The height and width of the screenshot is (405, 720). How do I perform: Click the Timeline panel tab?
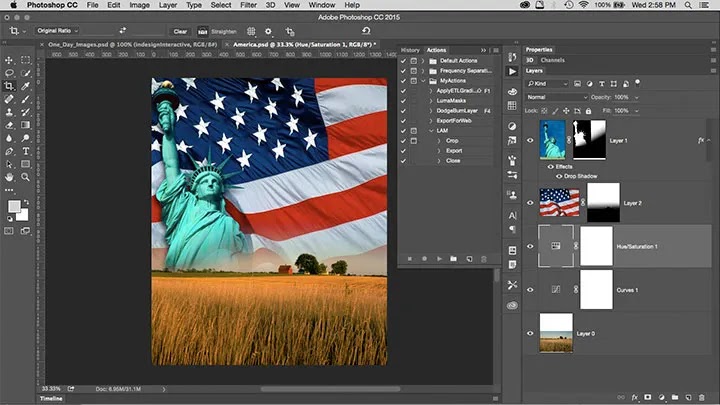[x=51, y=398]
